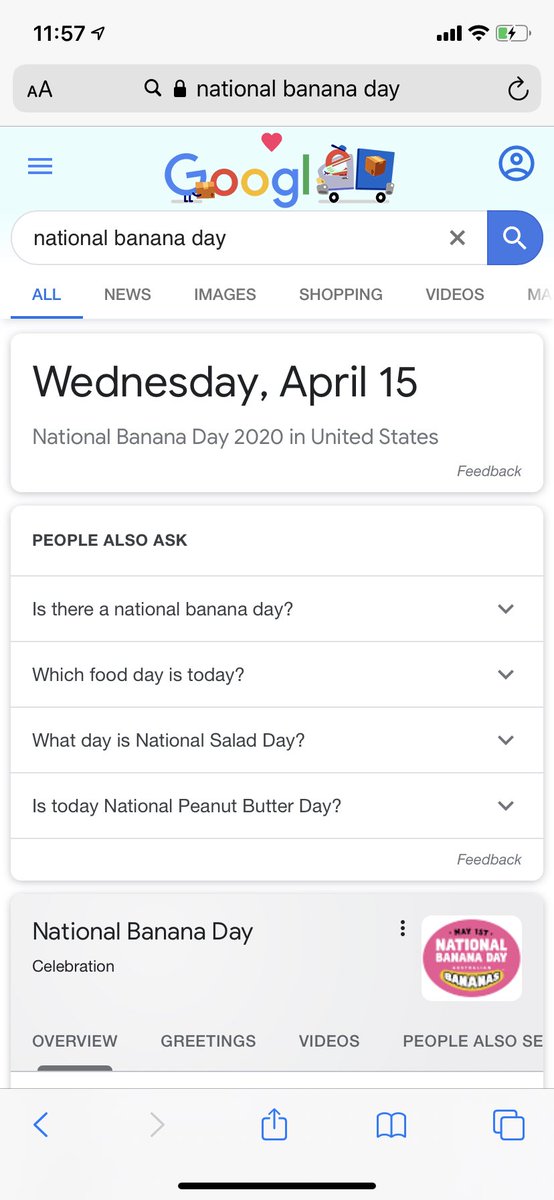Click Feedback link under the date card

[x=489, y=471]
